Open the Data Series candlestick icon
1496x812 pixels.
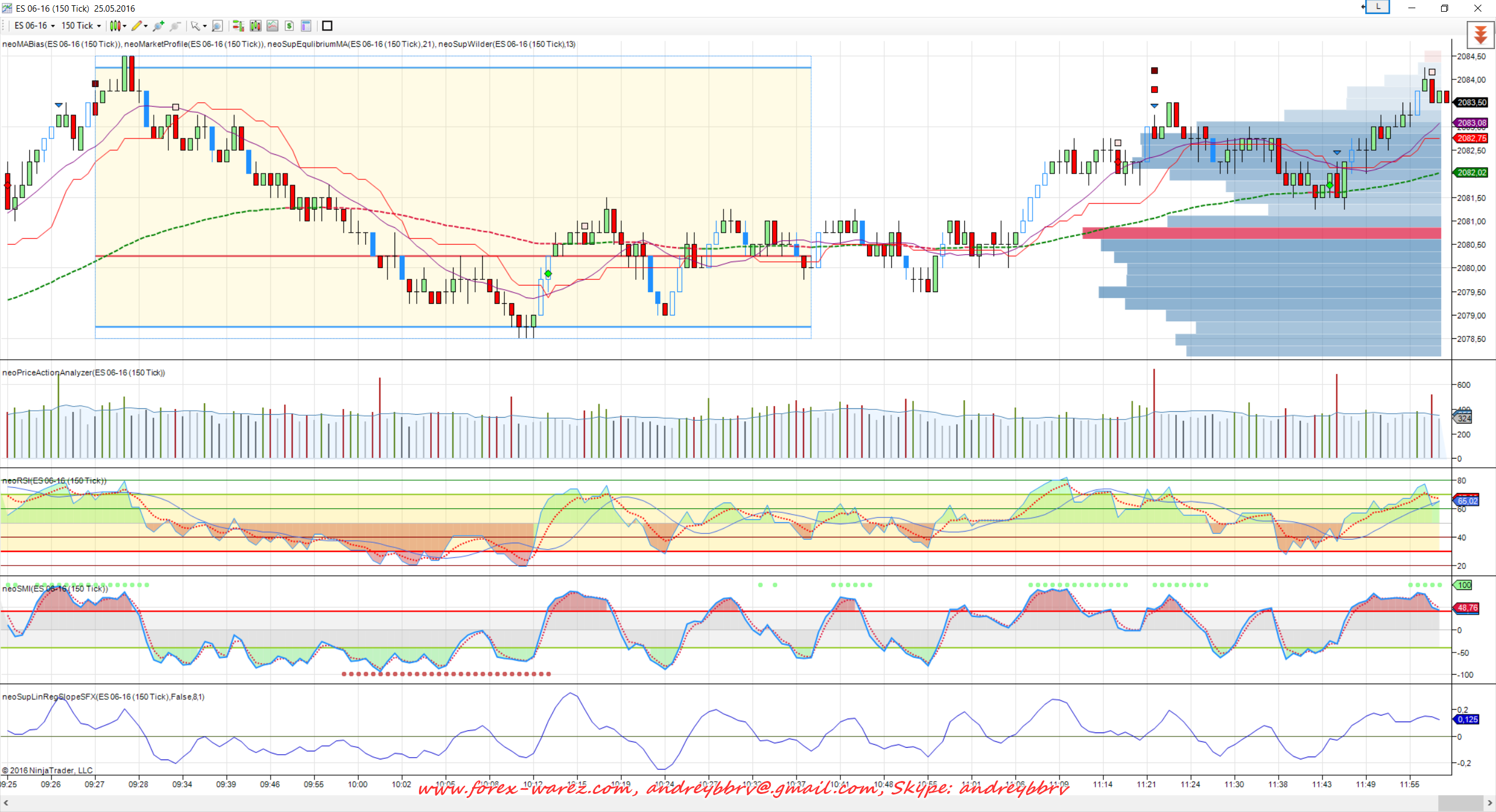click(x=255, y=26)
